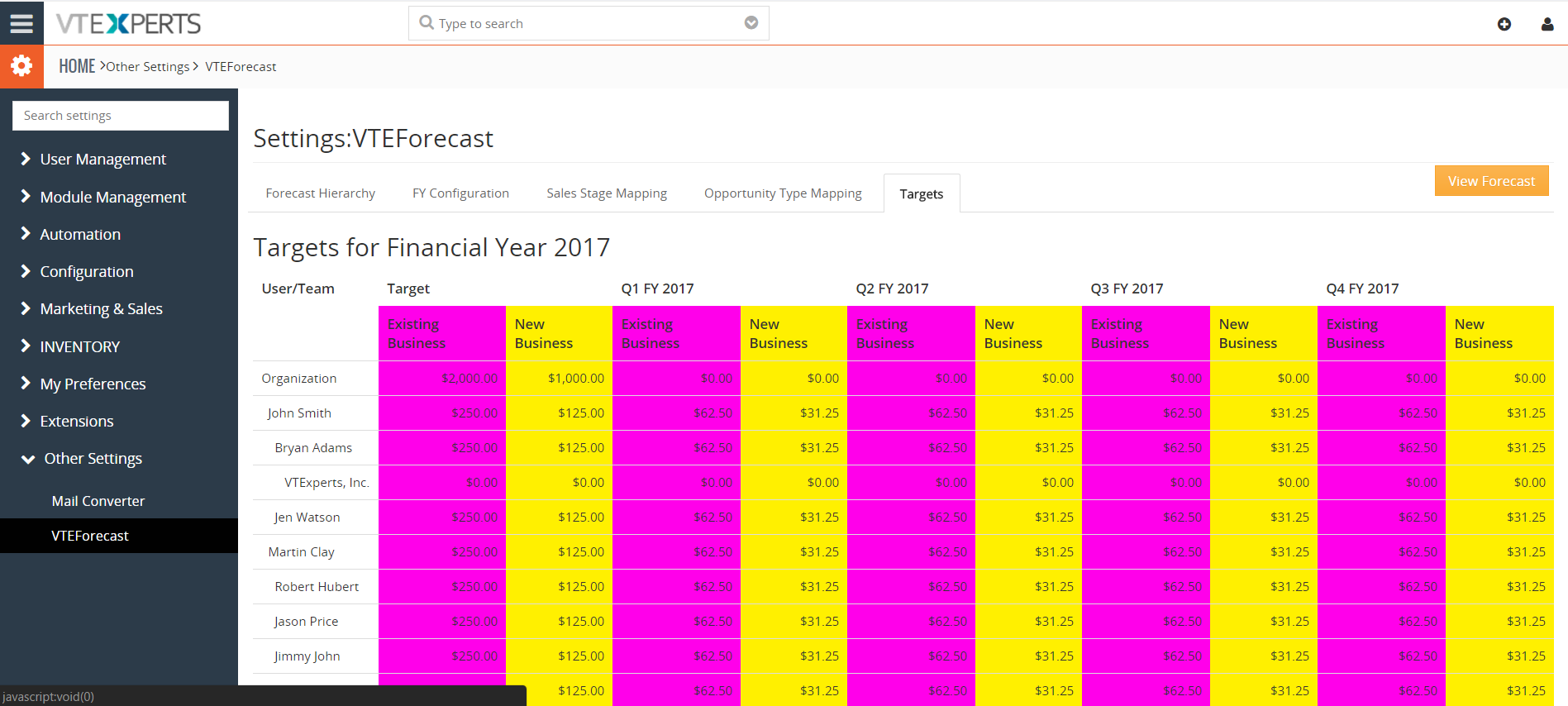1568x706 pixels.
Task: Click the quick create plus icon
Action: pyautogui.click(x=1504, y=24)
